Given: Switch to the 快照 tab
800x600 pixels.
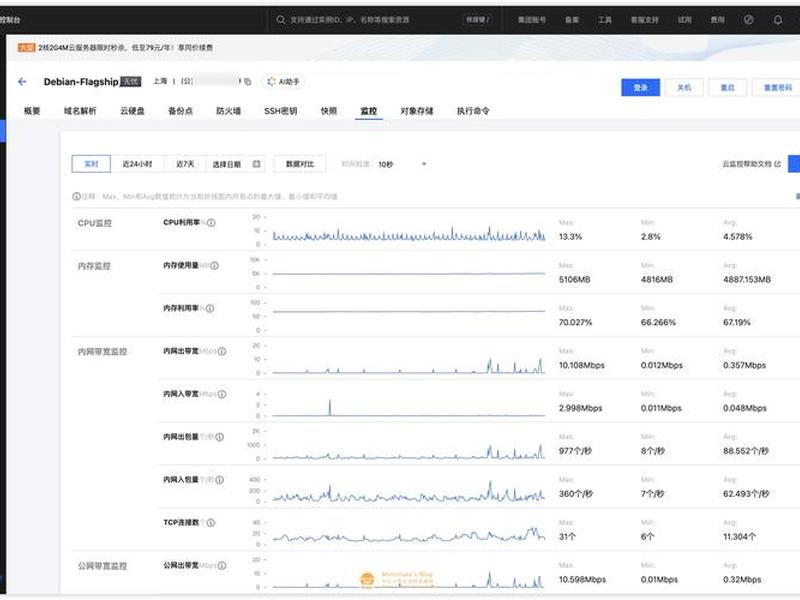Looking at the screenshot, I should (329, 111).
